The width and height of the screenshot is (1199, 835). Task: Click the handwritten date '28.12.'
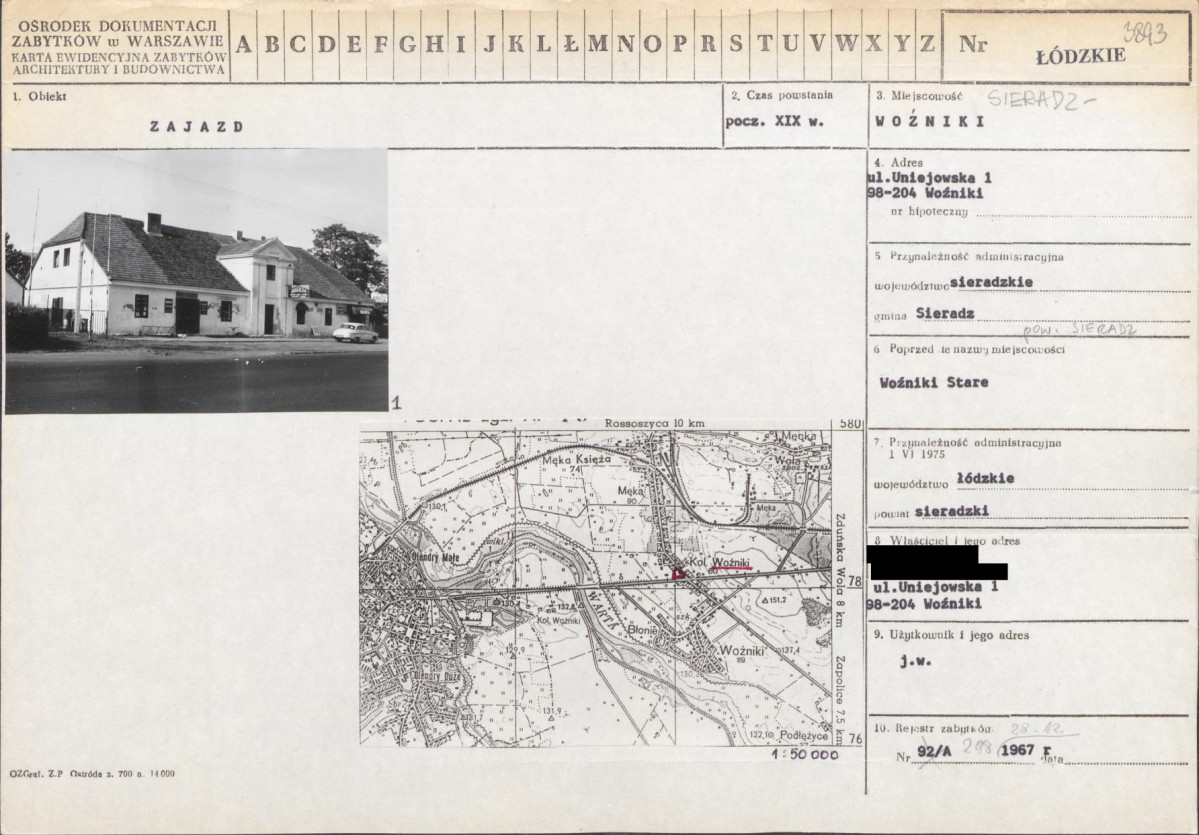coord(1038,729)
